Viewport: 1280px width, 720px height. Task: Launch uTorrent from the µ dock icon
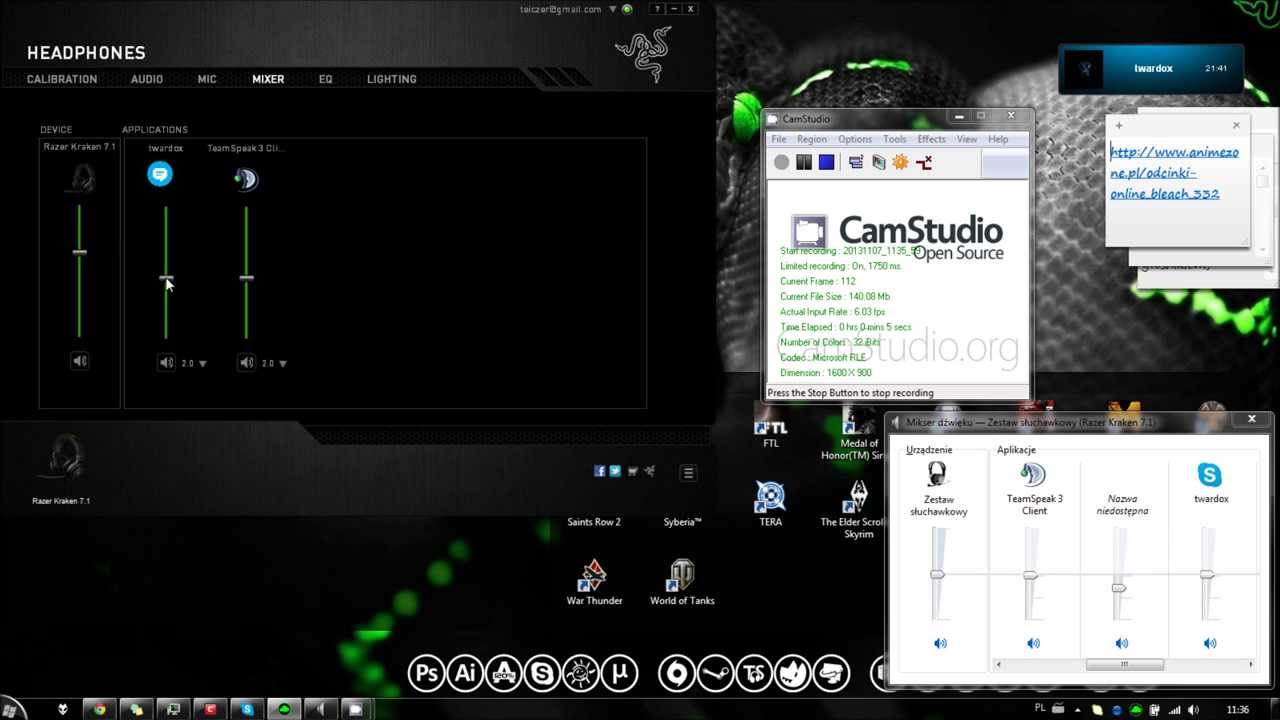pos(620,673)
